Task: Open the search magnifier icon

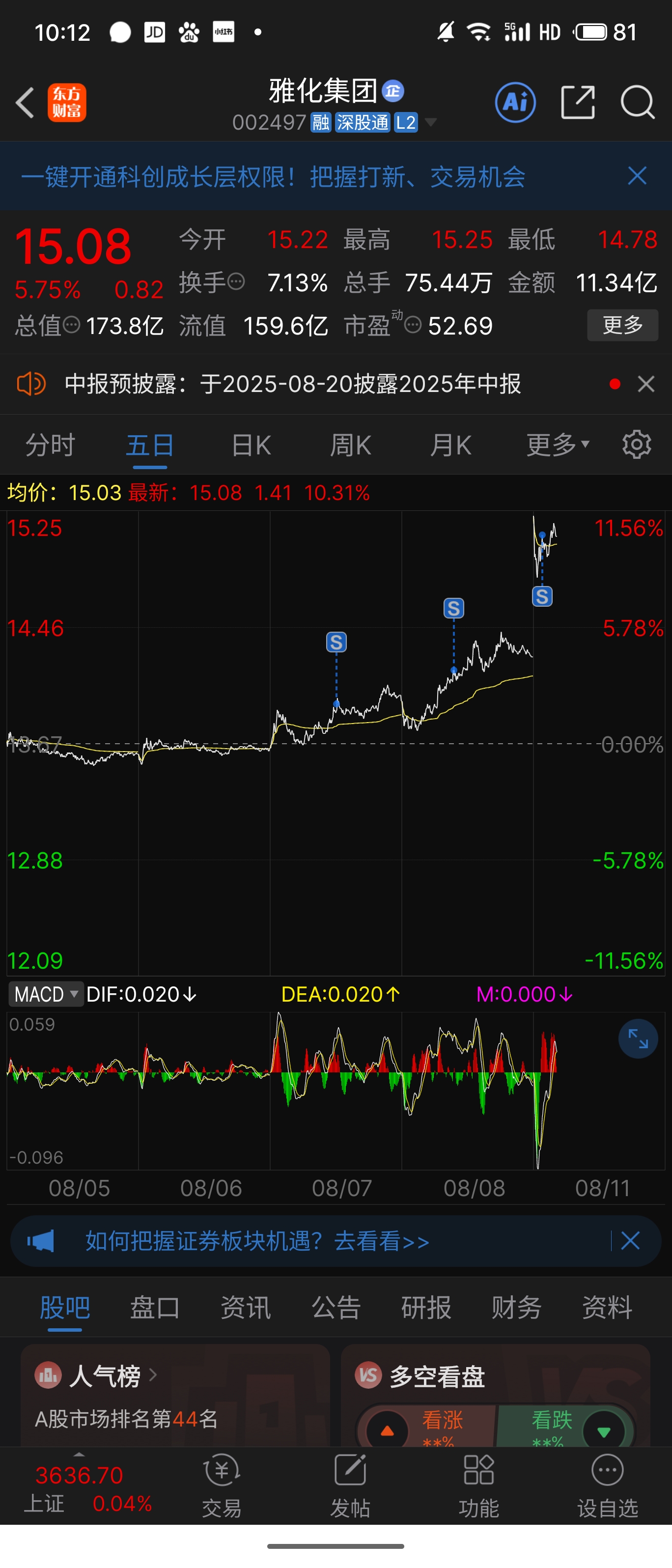Action: [637, 102]
